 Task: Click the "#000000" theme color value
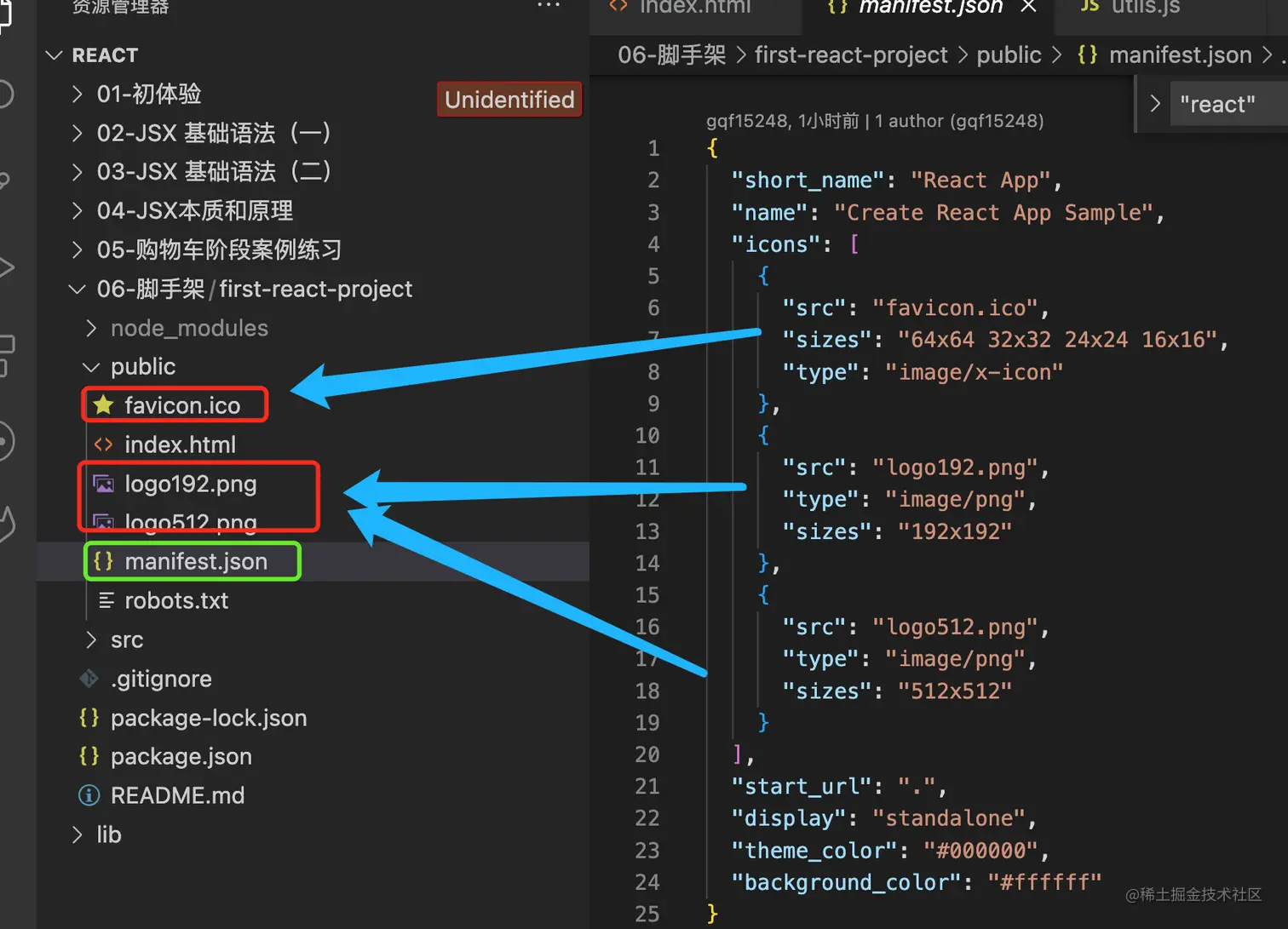point(980,851)
